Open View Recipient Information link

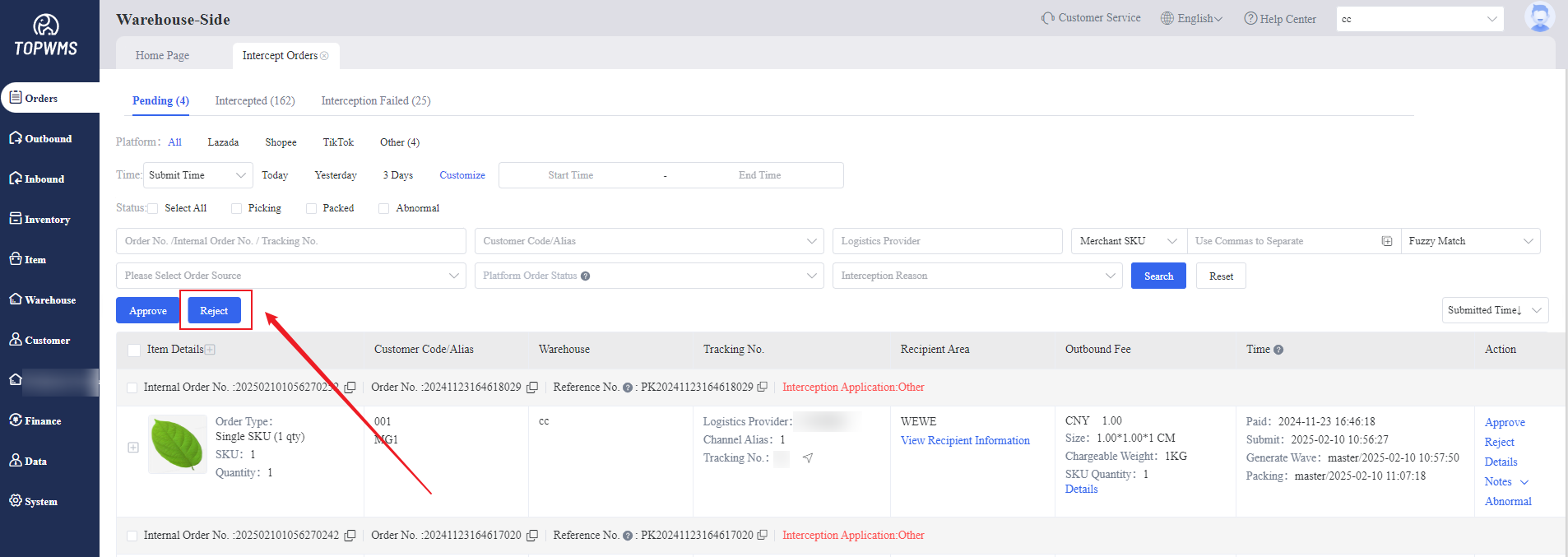click(965, 441)
